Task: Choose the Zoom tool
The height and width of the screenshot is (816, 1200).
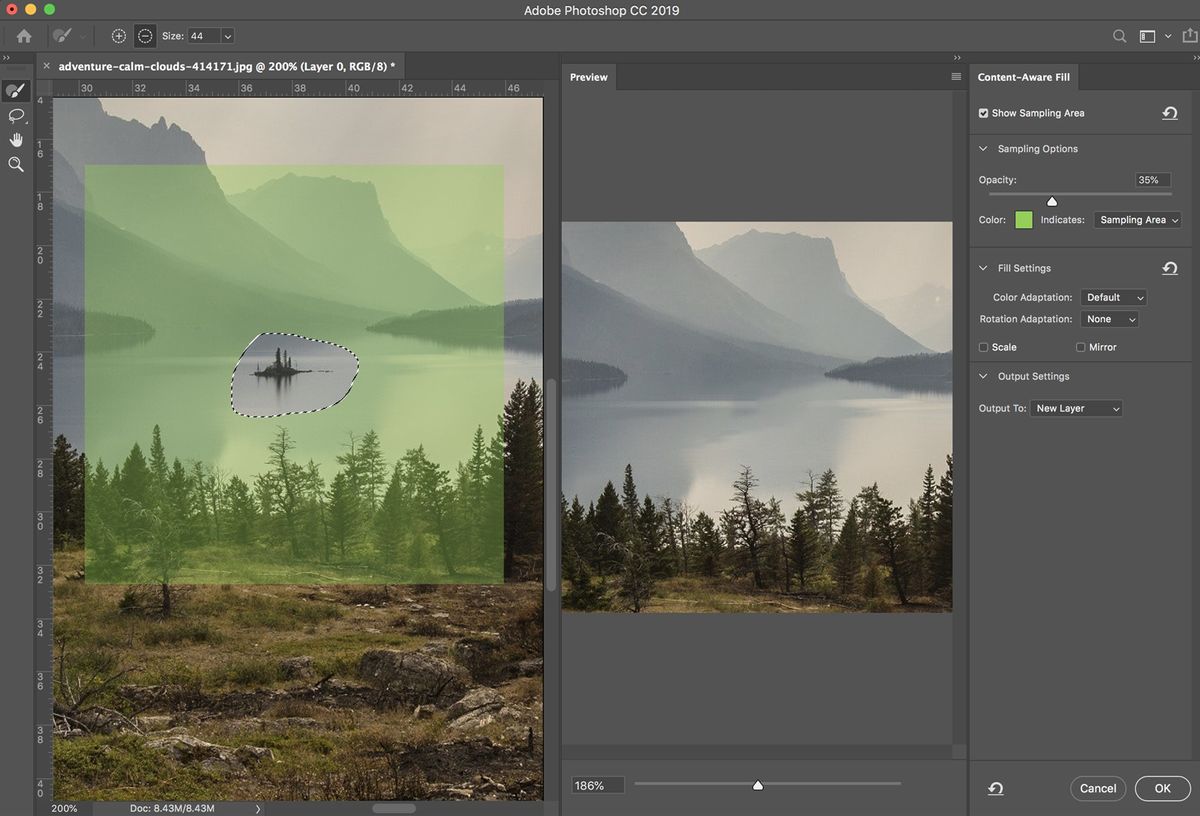Action: (15, 164)
